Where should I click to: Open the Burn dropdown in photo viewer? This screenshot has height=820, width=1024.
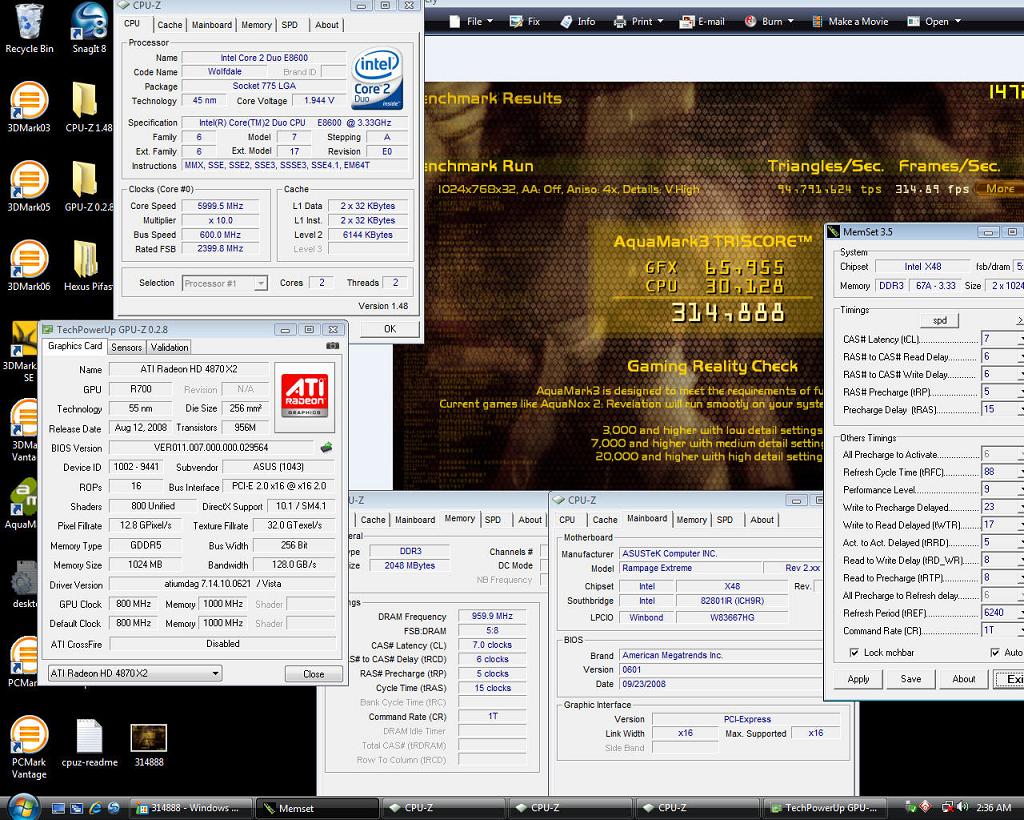pyautogui.click(x=769, y=22)
